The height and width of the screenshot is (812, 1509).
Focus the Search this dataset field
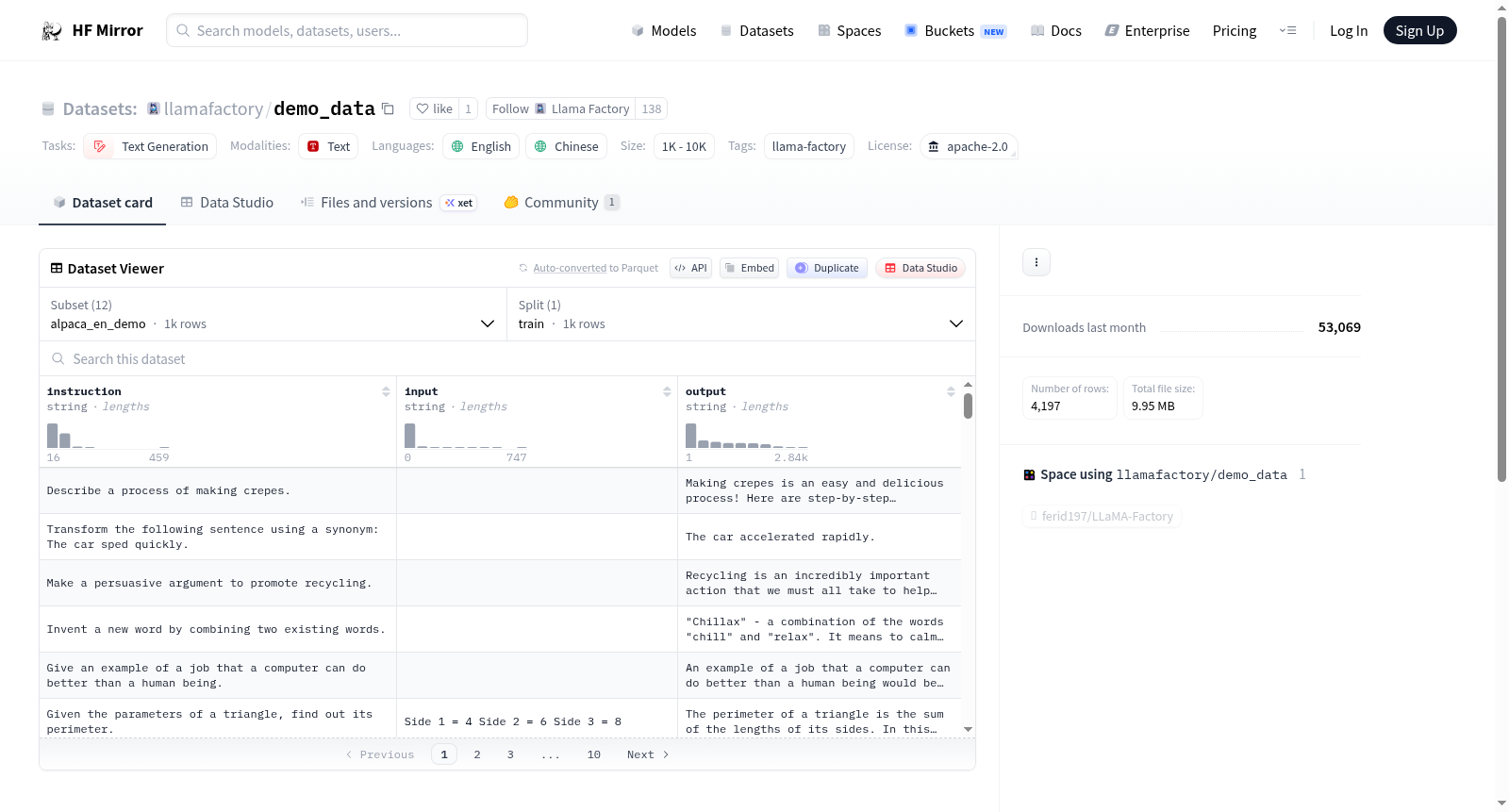click(507, 358)
